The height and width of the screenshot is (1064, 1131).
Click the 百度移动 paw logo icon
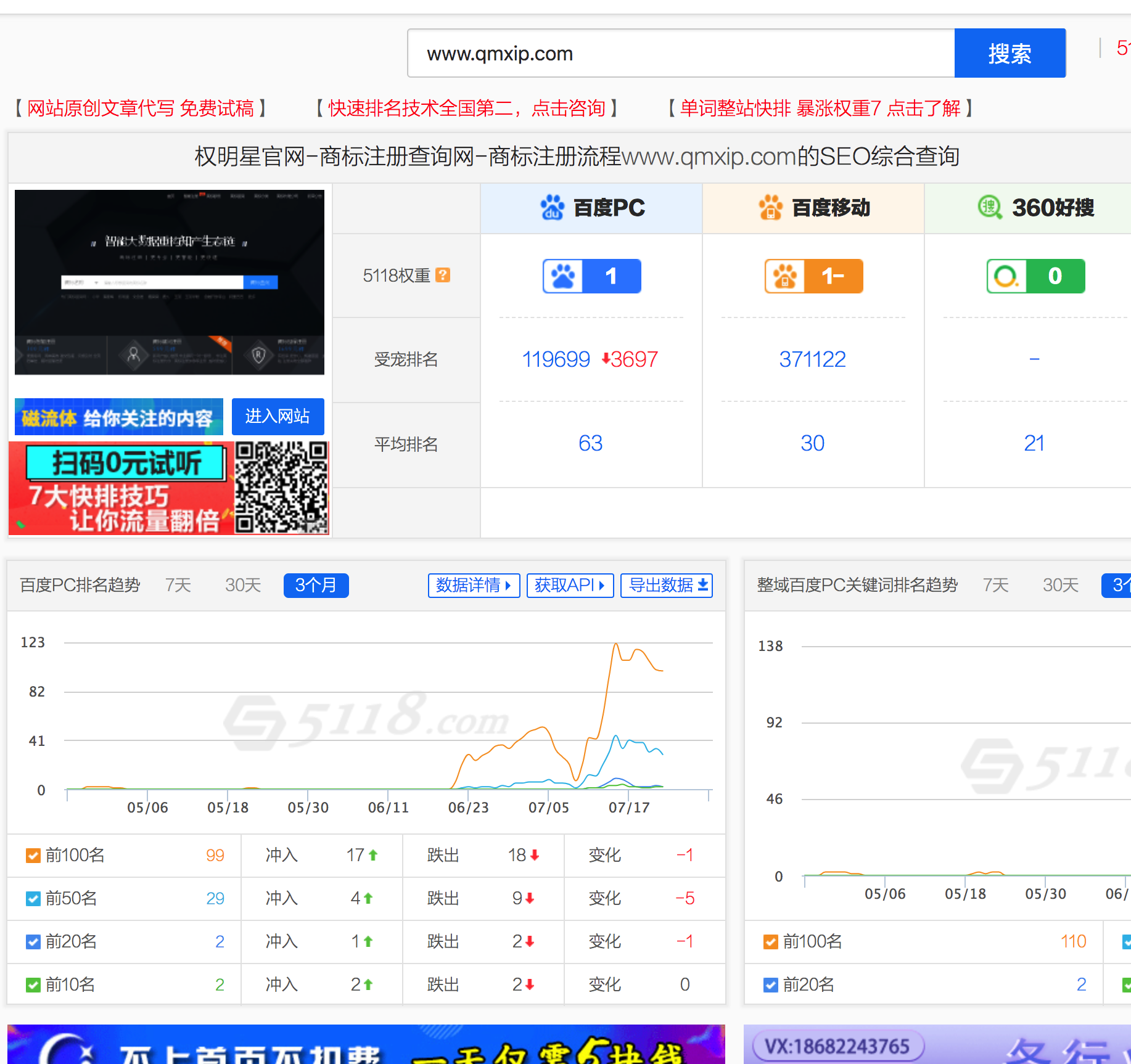click(x=771, y=208)
